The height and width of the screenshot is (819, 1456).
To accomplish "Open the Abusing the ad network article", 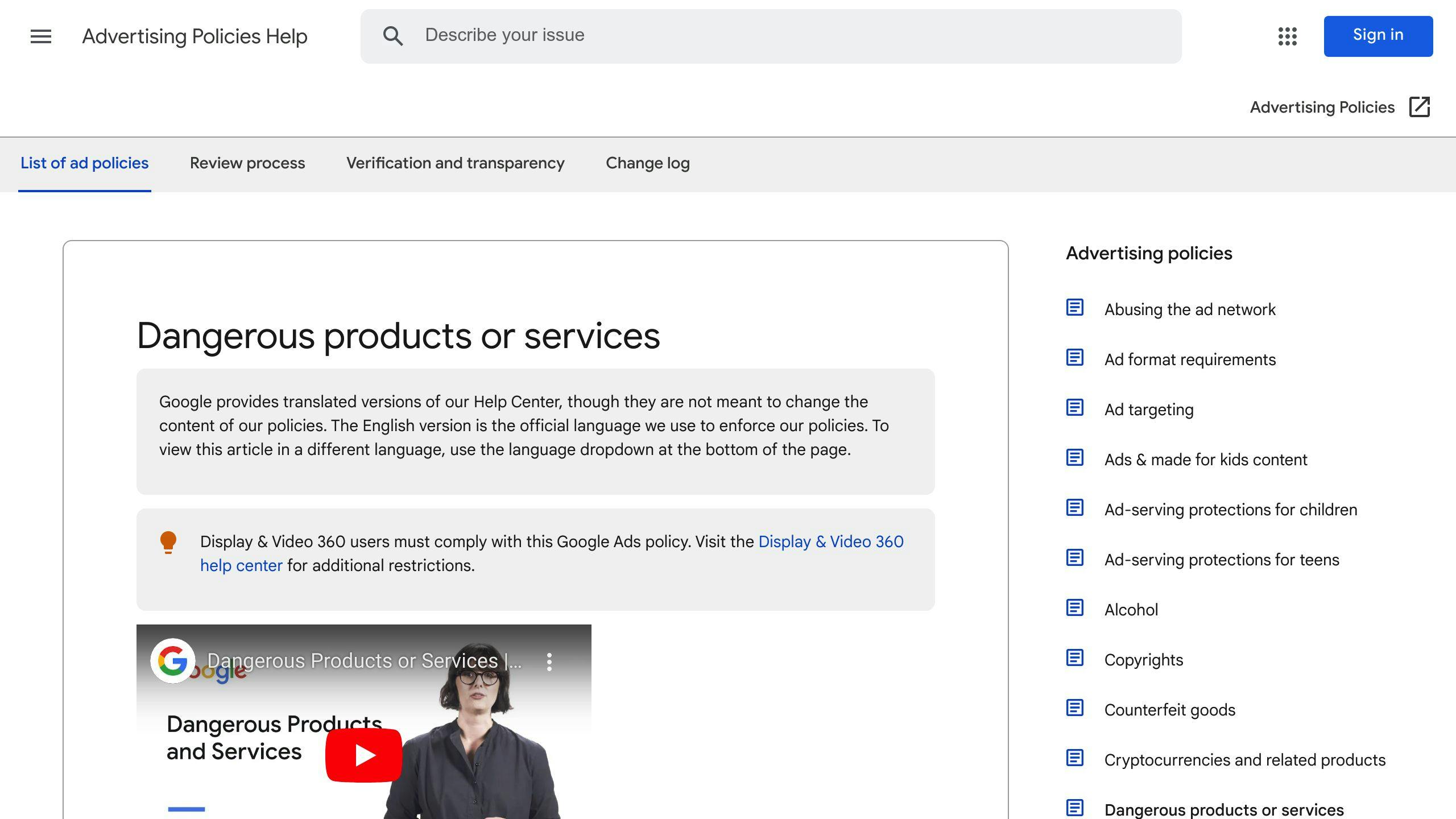I will (x=1190, y=309).
